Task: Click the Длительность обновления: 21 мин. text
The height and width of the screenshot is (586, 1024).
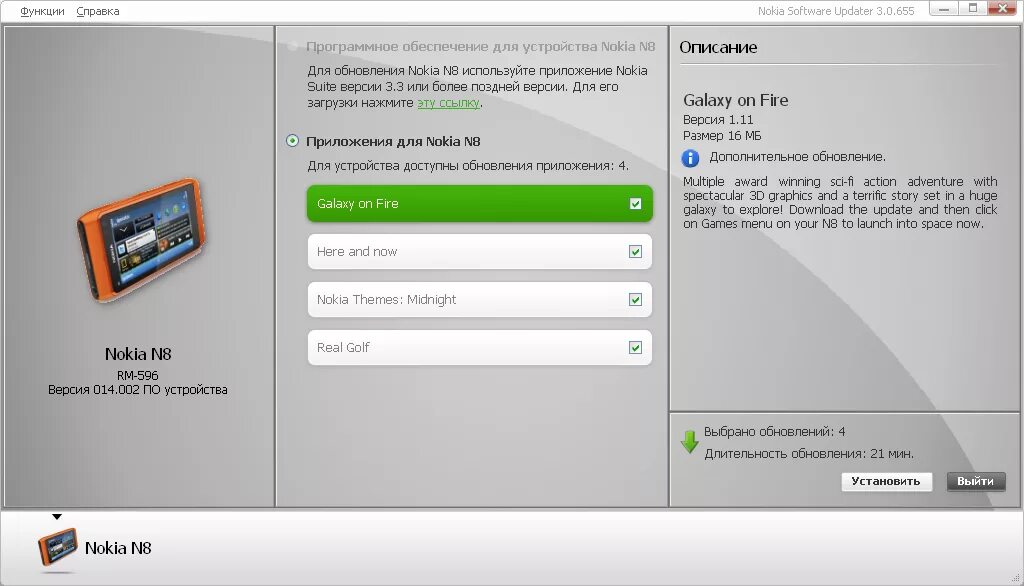Action: (808, 453)
